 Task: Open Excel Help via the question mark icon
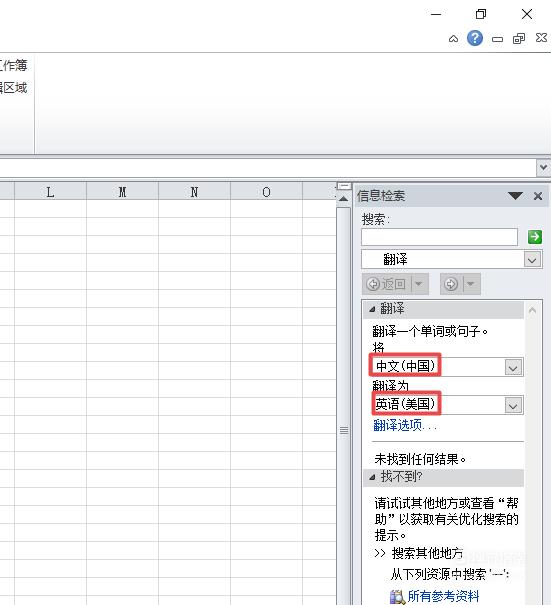[x=475, y=38]
